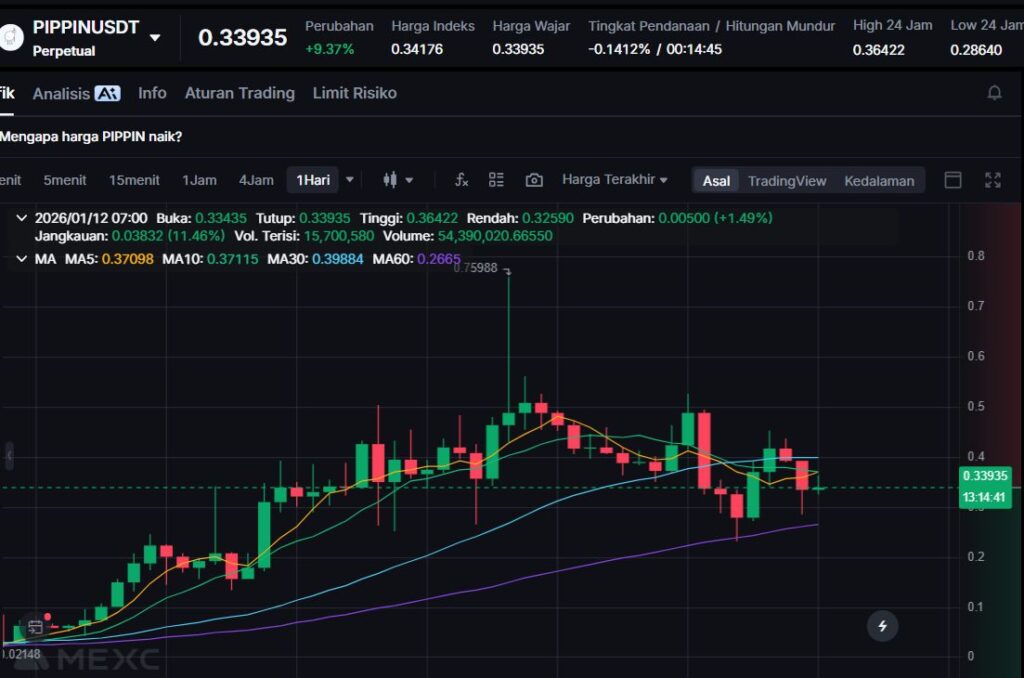This screenshot has height=678, width=1024.
Task: Select the 4Jam timeframe
Action: coord(256,180)
